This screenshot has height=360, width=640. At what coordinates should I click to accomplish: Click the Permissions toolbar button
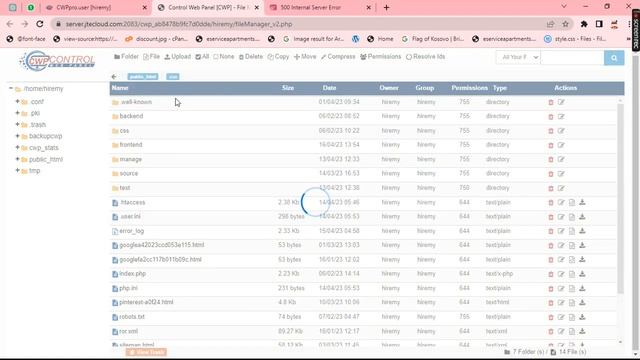(x=380, y=57)
